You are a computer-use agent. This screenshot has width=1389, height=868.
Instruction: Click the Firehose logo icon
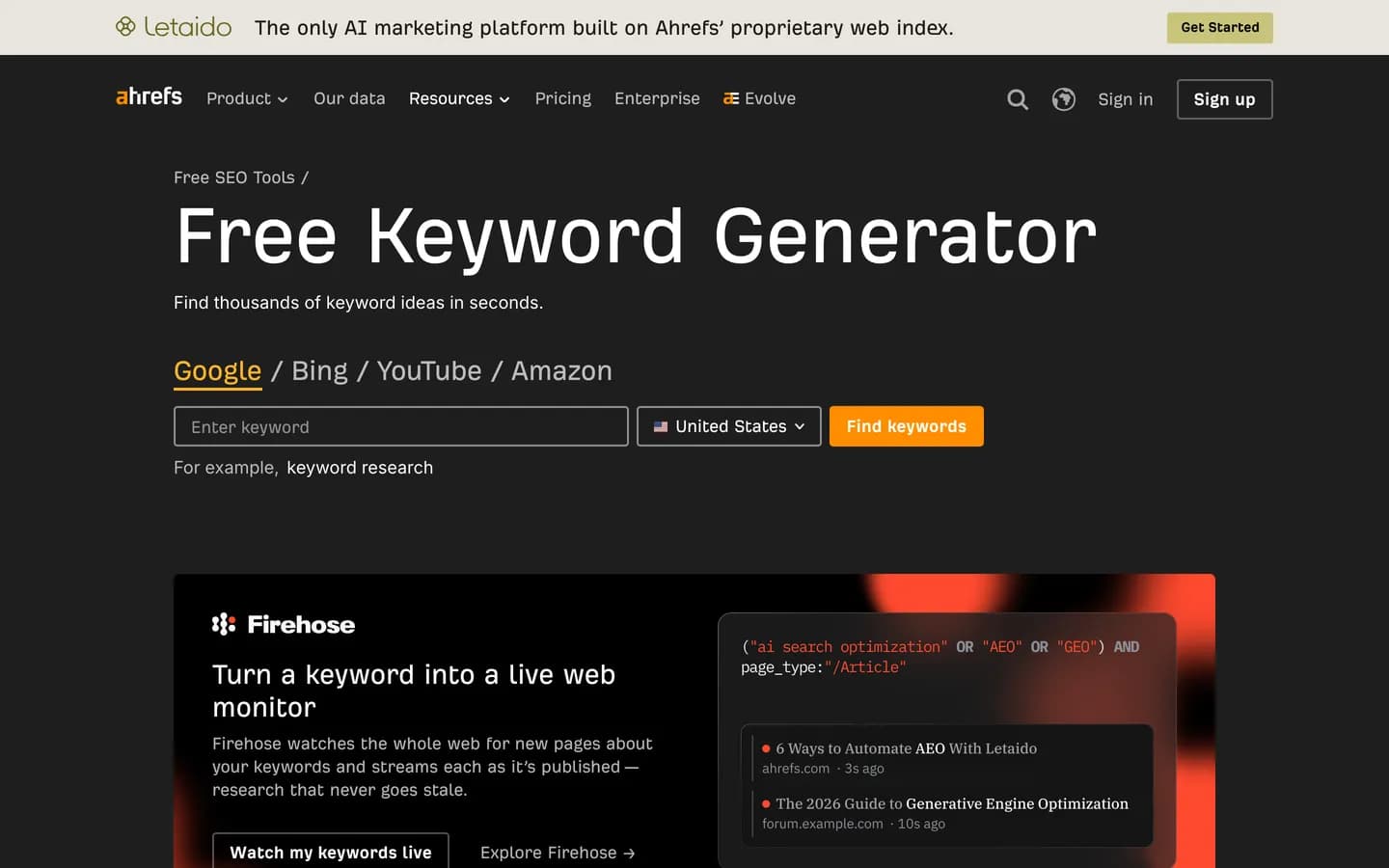(224, 624)
